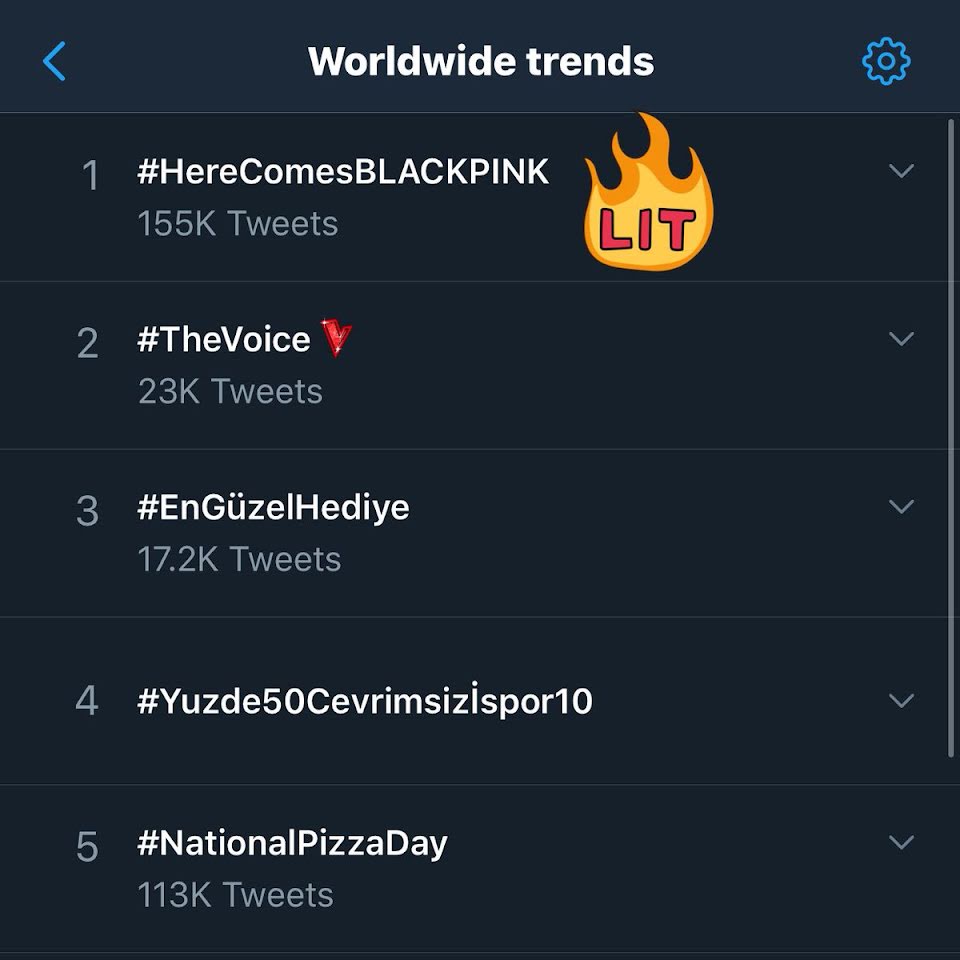This screenshot has width=960, height=960.
Task: Expand chevron next to #EnGüzelHediye
Action: tap(901, 507)
